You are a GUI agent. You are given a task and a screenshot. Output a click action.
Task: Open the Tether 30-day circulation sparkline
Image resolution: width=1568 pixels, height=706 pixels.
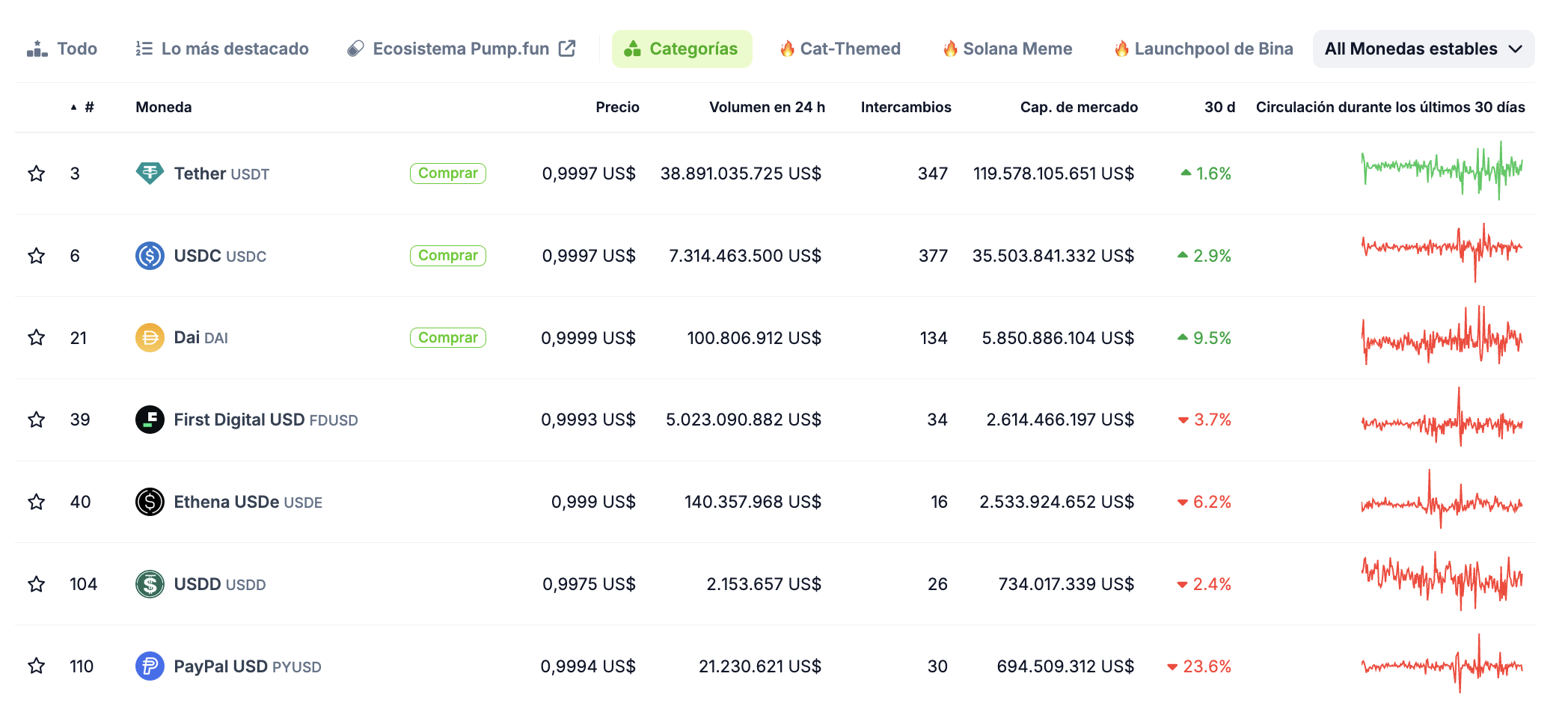1442,171
